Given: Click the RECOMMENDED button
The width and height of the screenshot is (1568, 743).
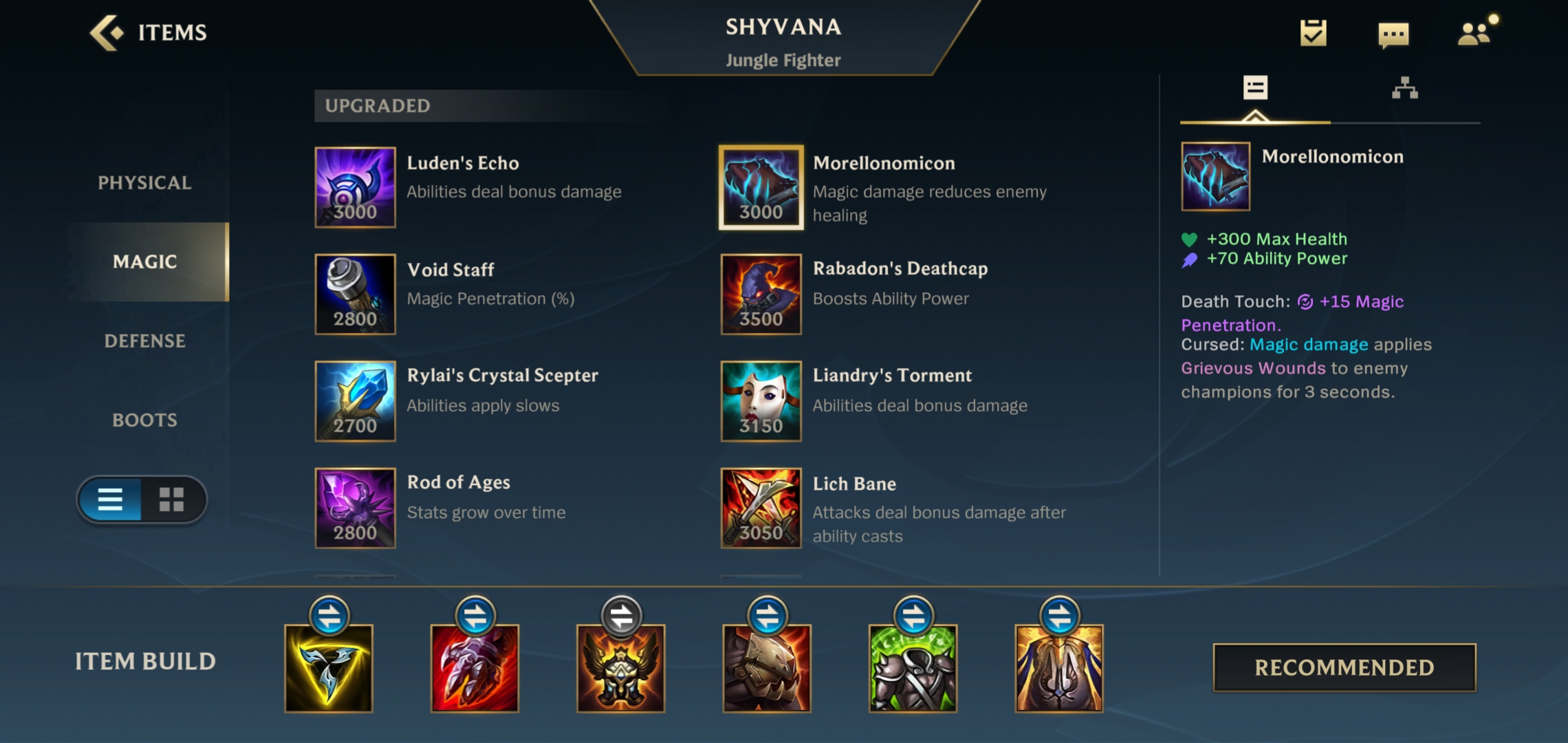Looking at the screenshot, I should tap(1344, 667).
